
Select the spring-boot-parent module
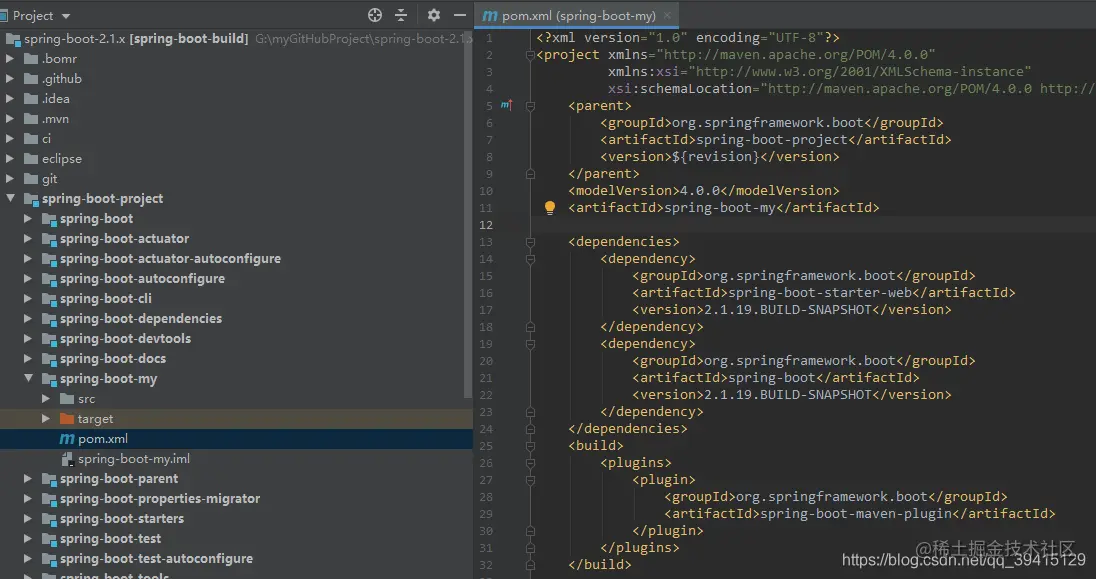(x=119, y=478)
